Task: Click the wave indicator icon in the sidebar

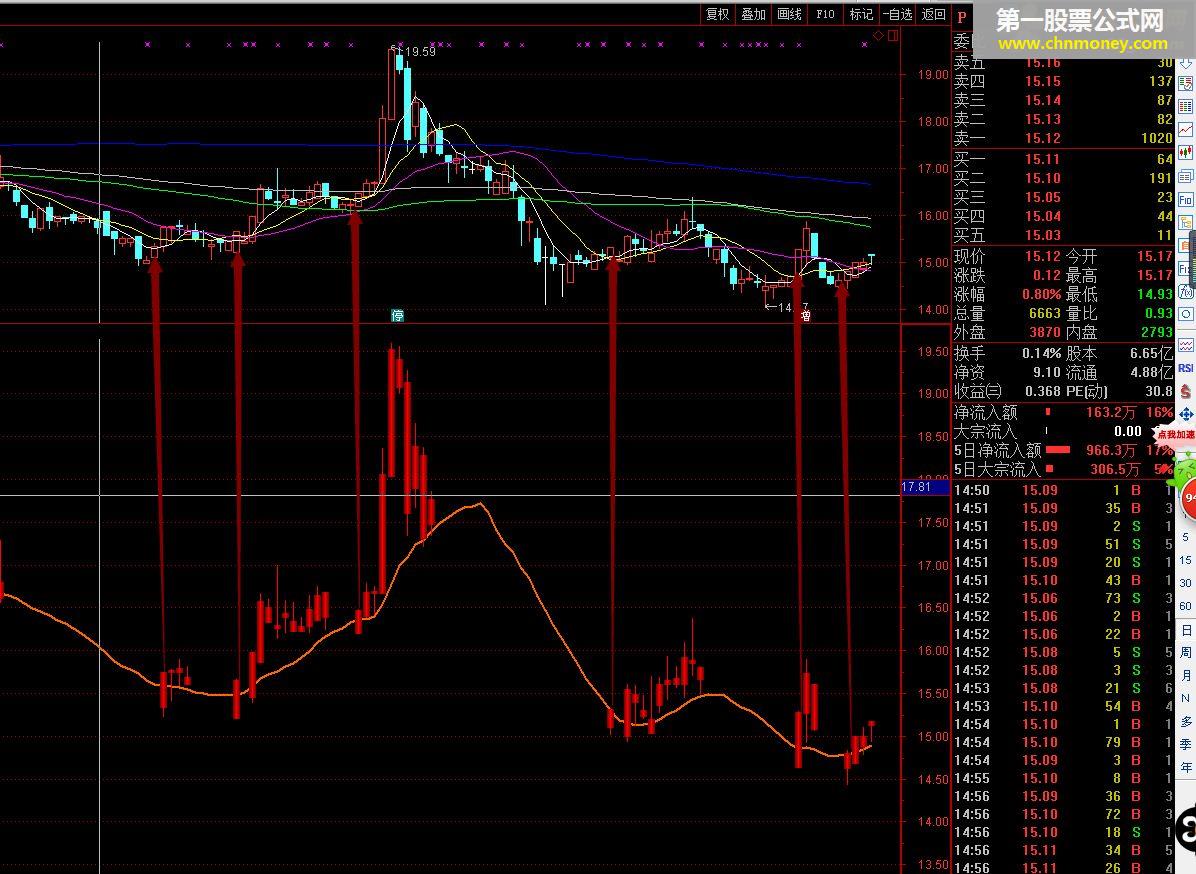Action: (1185, 345)
